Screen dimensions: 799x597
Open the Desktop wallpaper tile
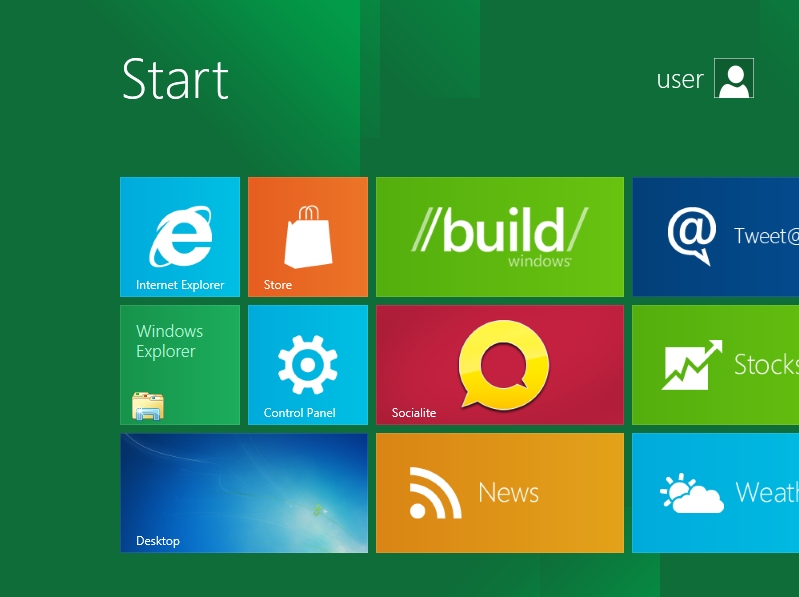[244, 493]
